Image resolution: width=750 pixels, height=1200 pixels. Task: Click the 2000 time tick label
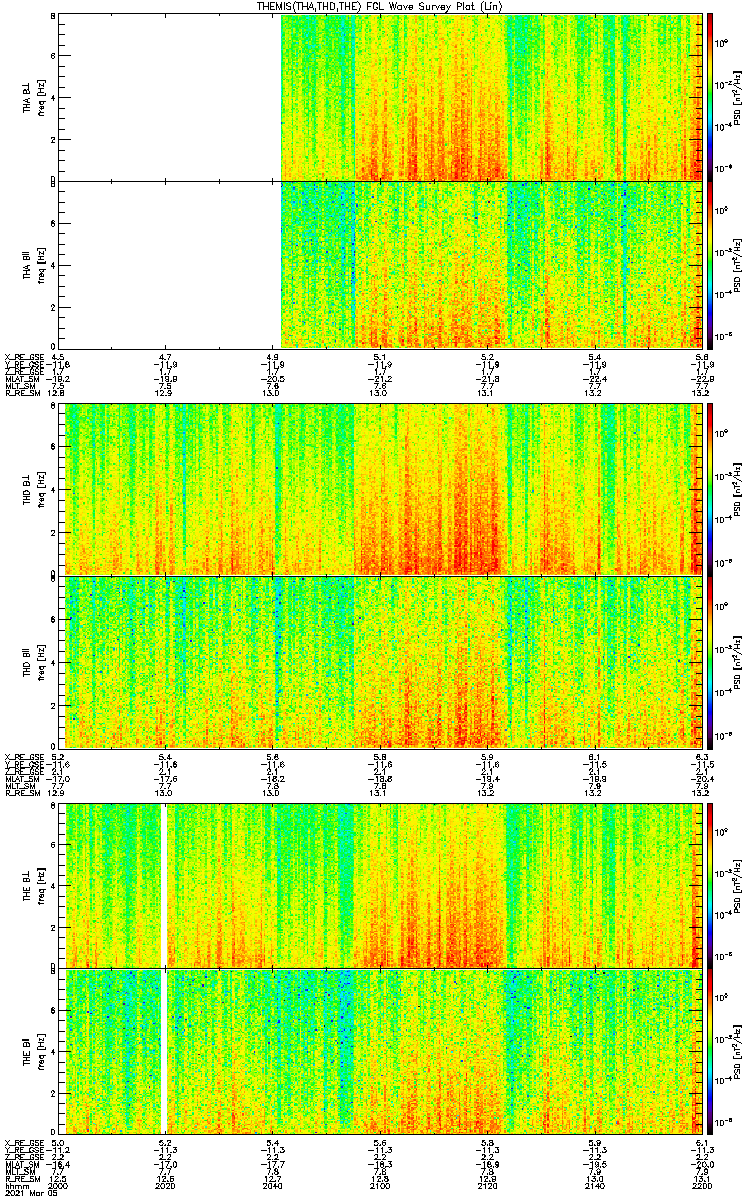pos(58,1185)
